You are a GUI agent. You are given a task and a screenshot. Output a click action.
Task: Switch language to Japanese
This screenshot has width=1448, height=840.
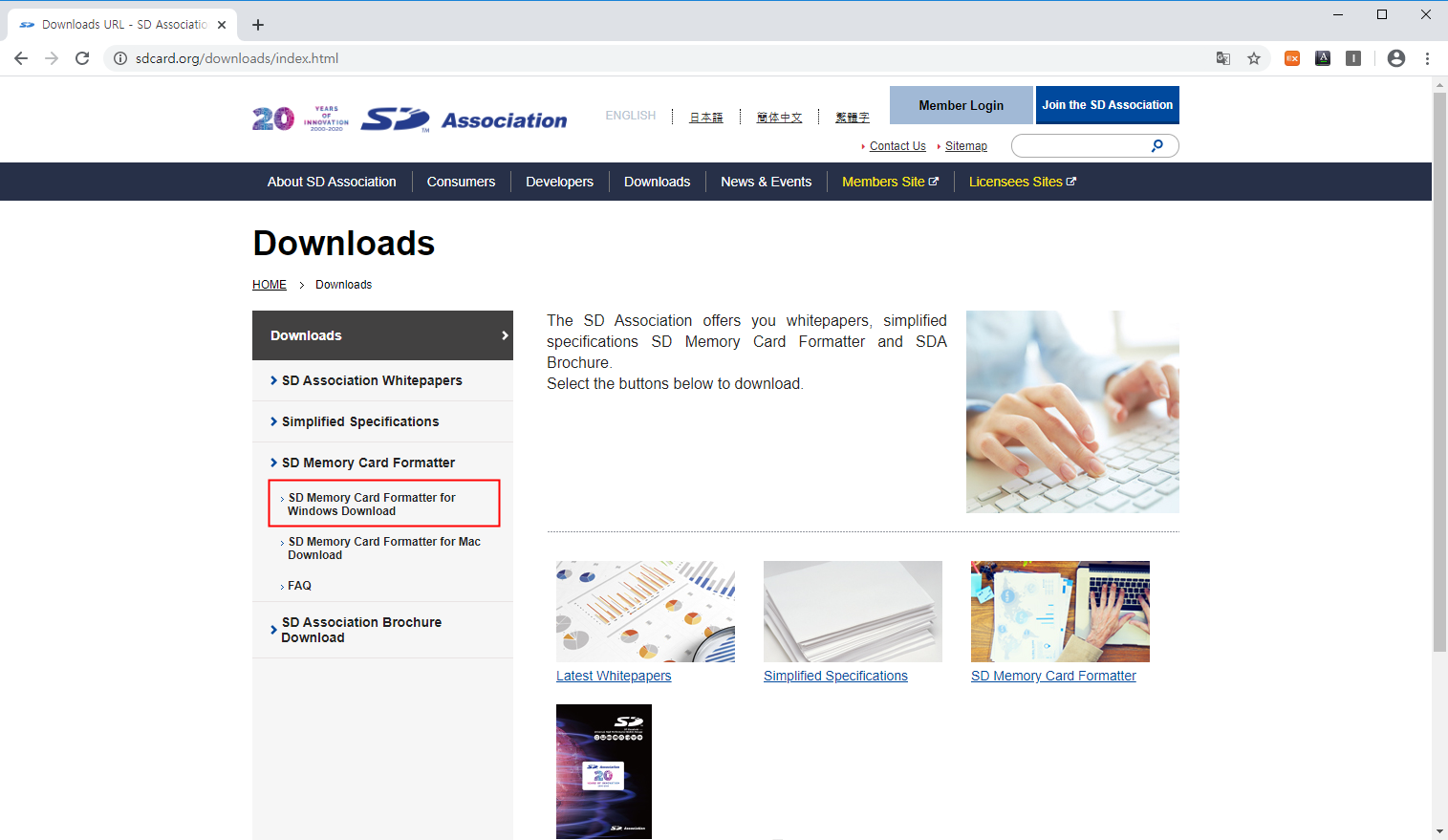click(706, 117)
